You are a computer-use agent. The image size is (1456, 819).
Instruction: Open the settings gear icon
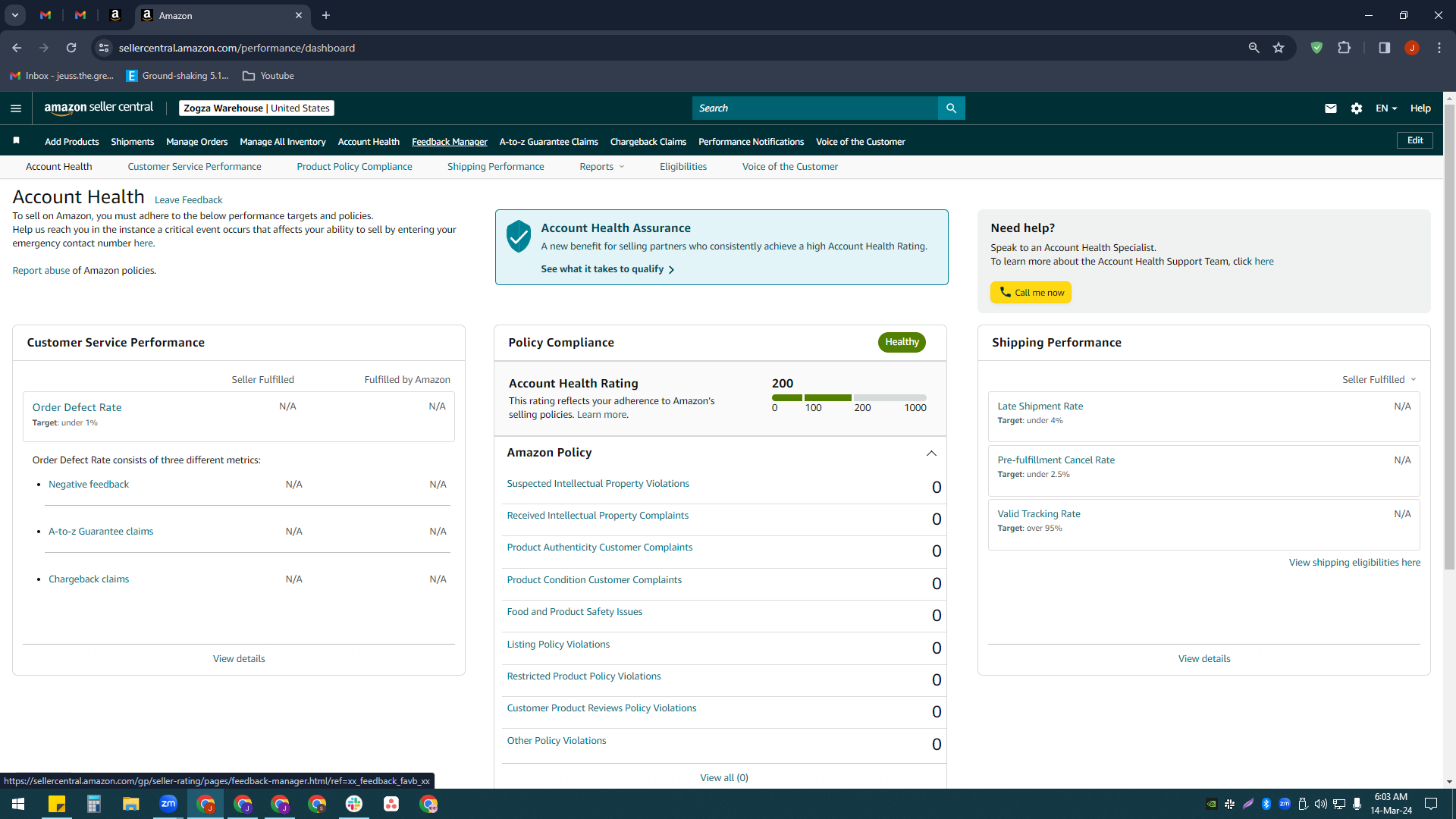click(x=1357, y=108)
